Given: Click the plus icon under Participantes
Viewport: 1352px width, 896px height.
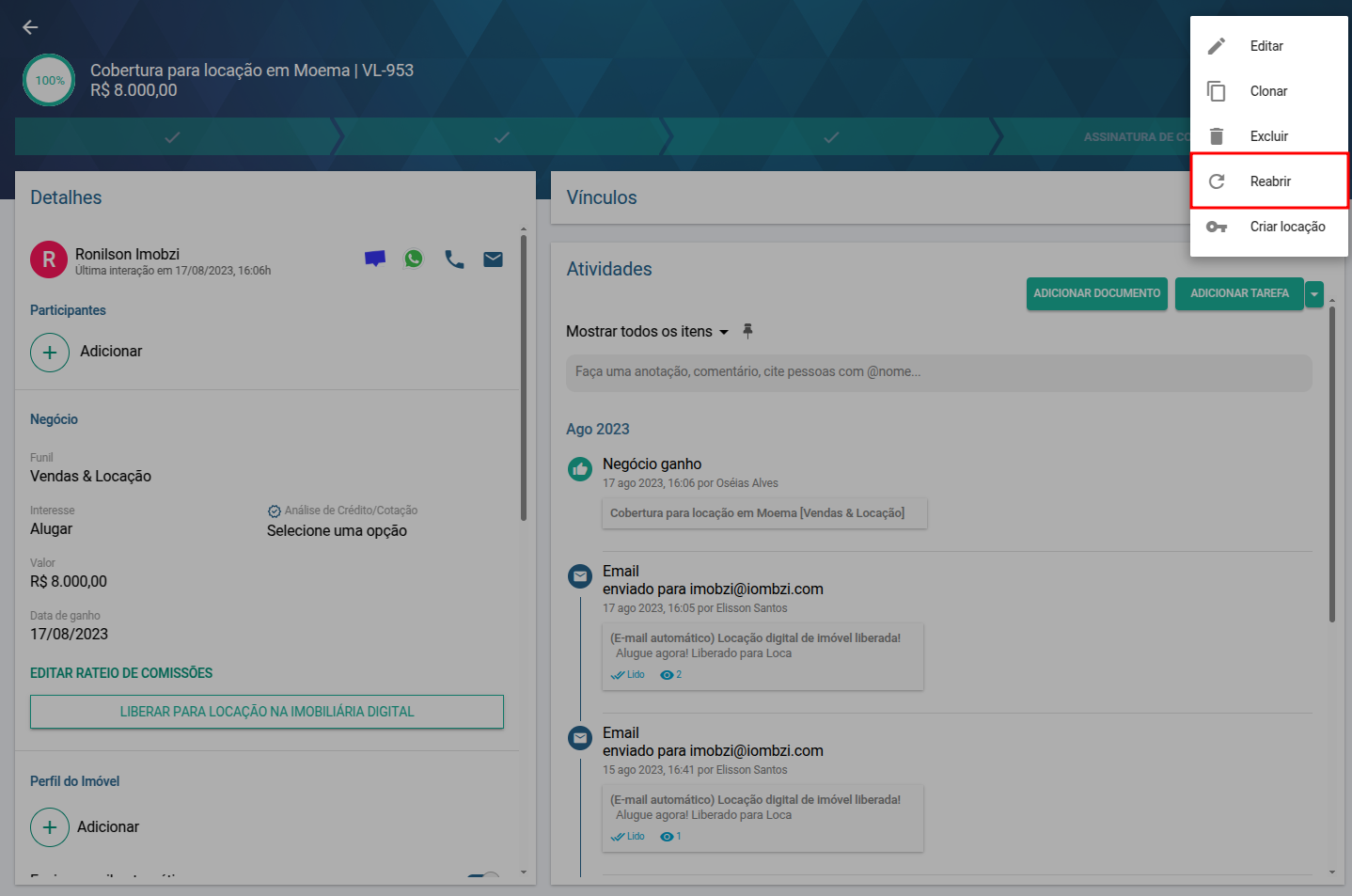Looking at the screenshot, I should (x=50, y=353).
